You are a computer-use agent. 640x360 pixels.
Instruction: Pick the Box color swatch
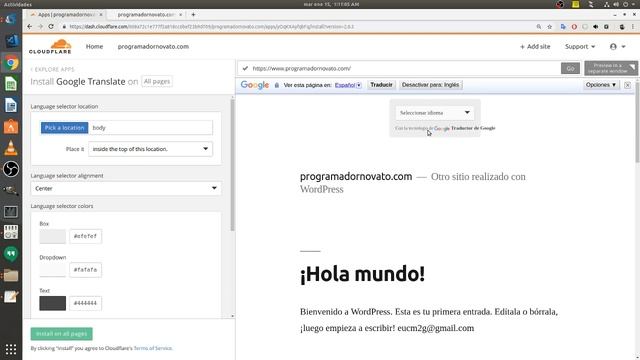click(53, 236)
